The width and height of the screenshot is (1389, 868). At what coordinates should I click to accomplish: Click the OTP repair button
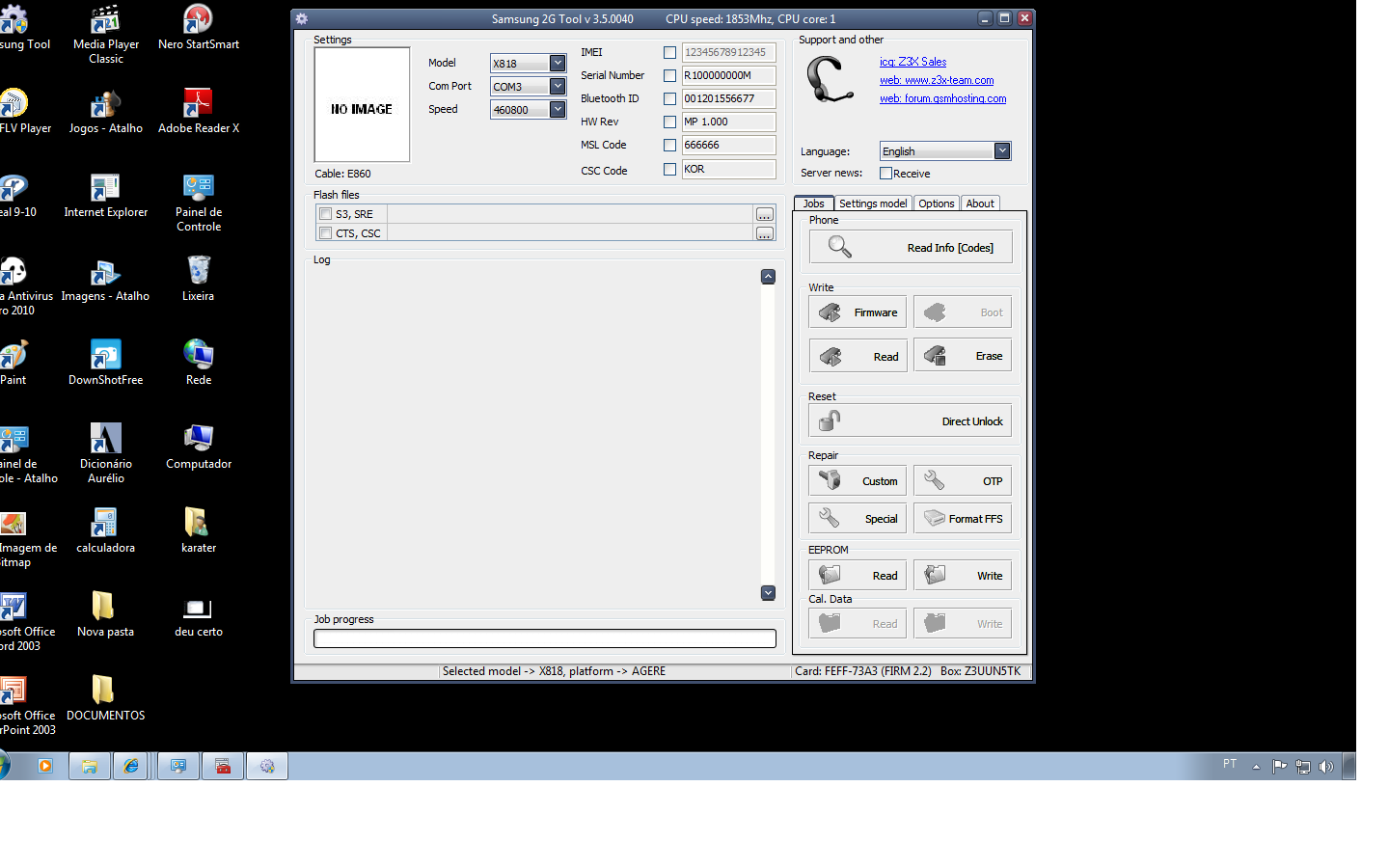[963, 480]
